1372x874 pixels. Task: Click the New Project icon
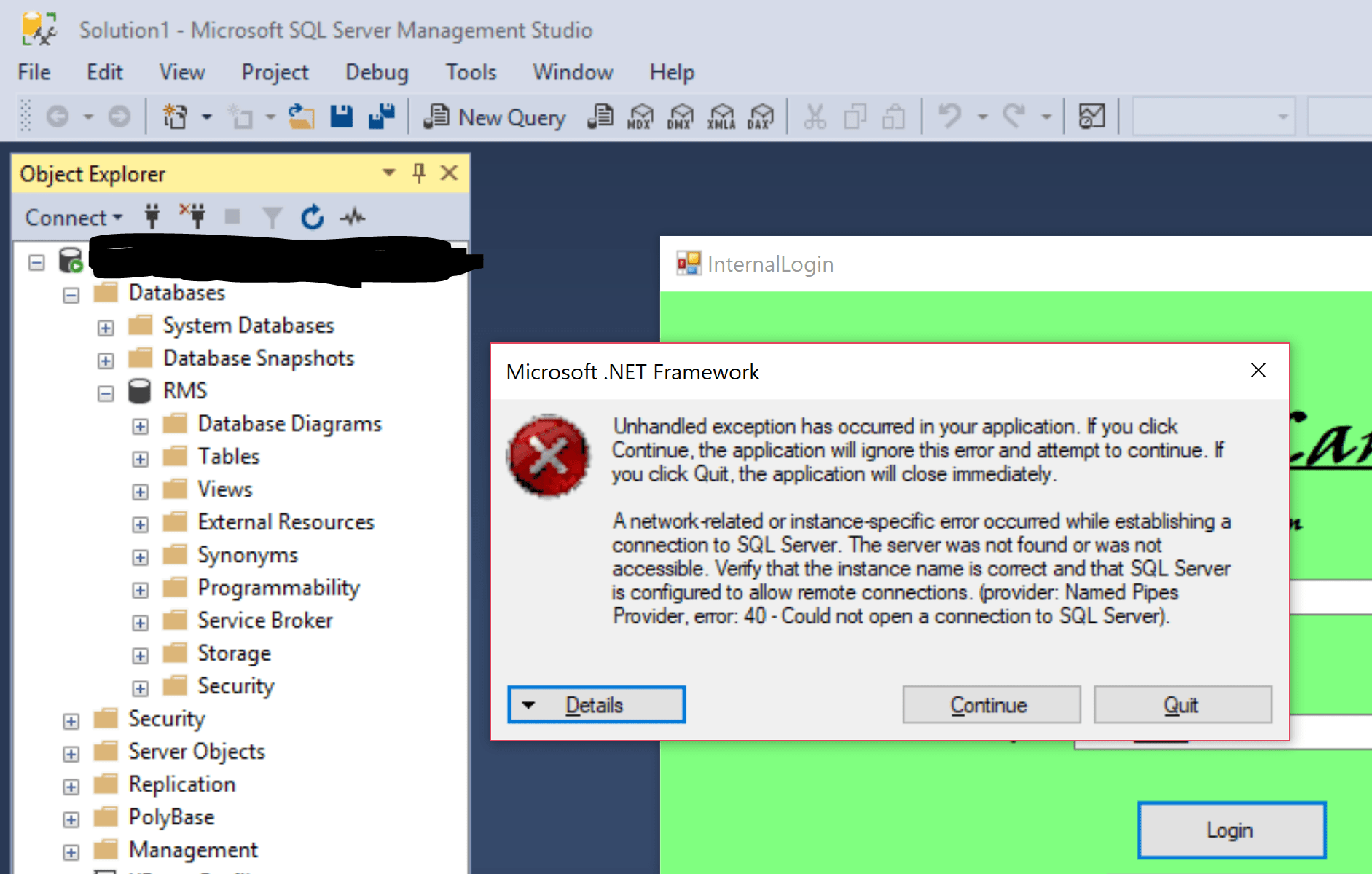pos(175,117)
